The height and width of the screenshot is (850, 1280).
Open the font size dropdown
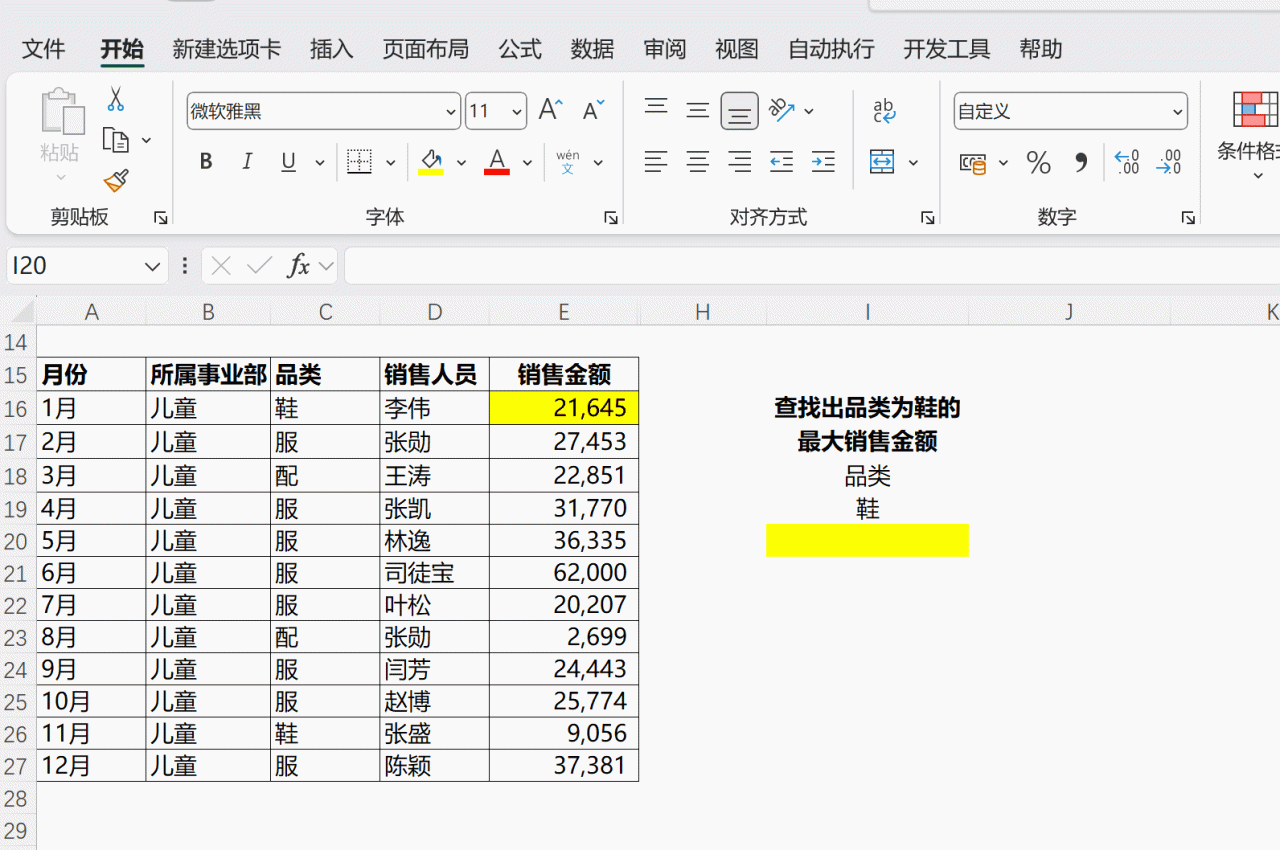click(x=516, y=111)
